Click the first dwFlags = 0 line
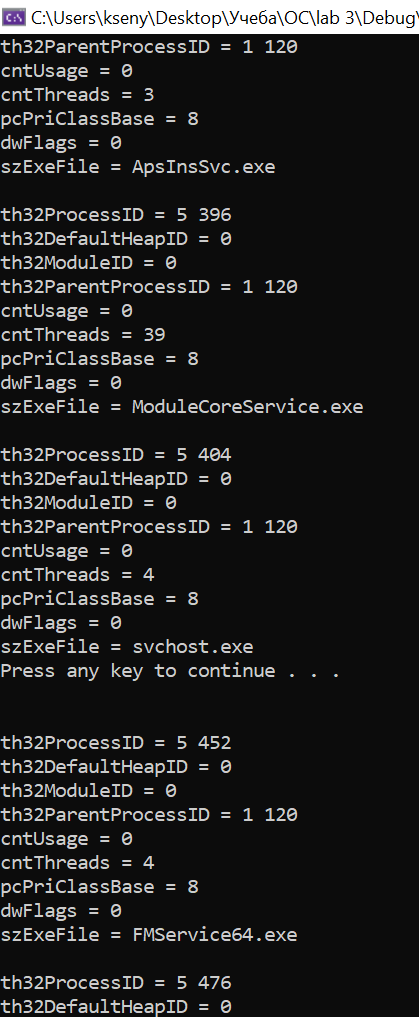The width and height of the screenshot is (419, 1017). point(61,143)
